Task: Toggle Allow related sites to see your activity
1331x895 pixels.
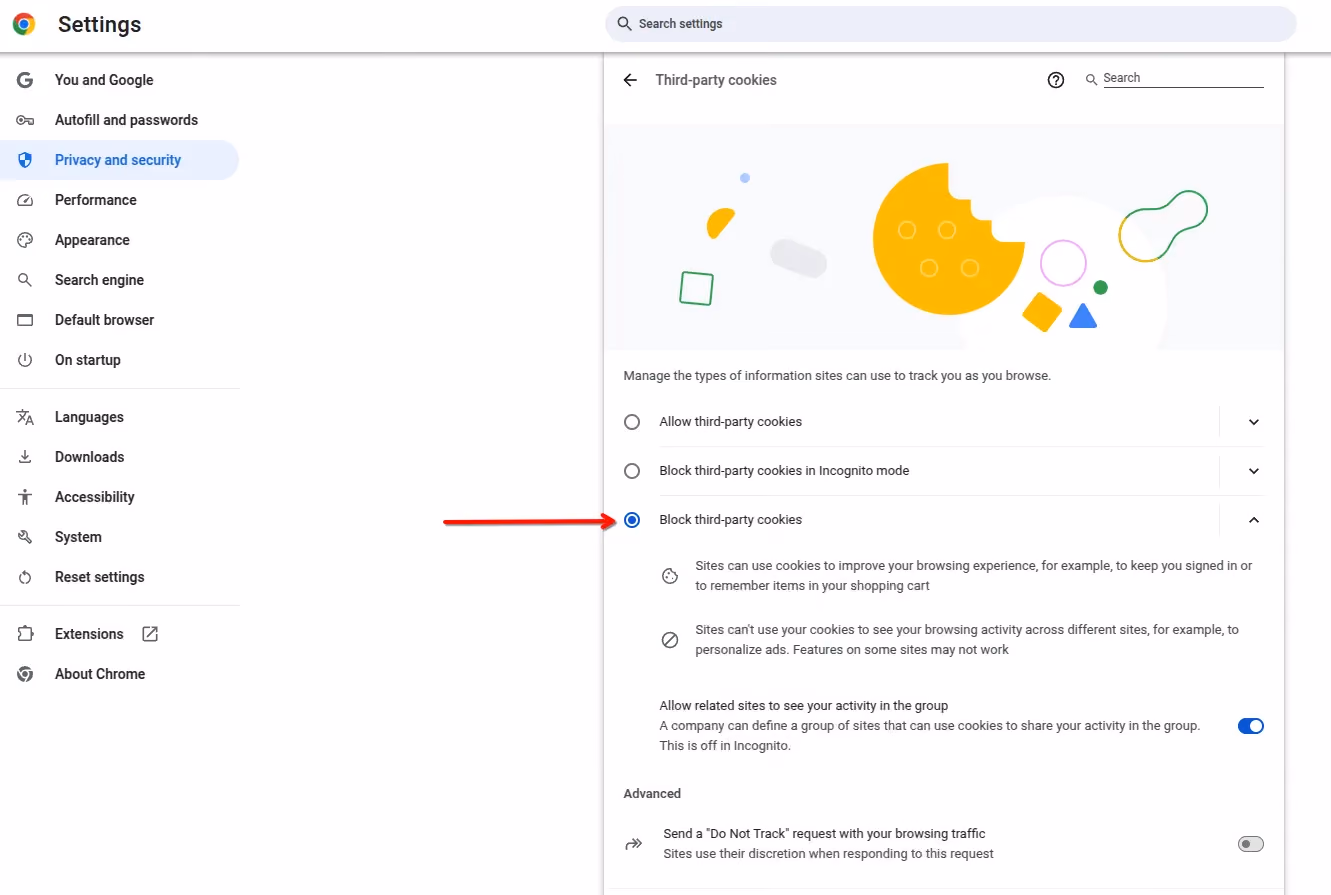Action: (x=1251, y=726)
